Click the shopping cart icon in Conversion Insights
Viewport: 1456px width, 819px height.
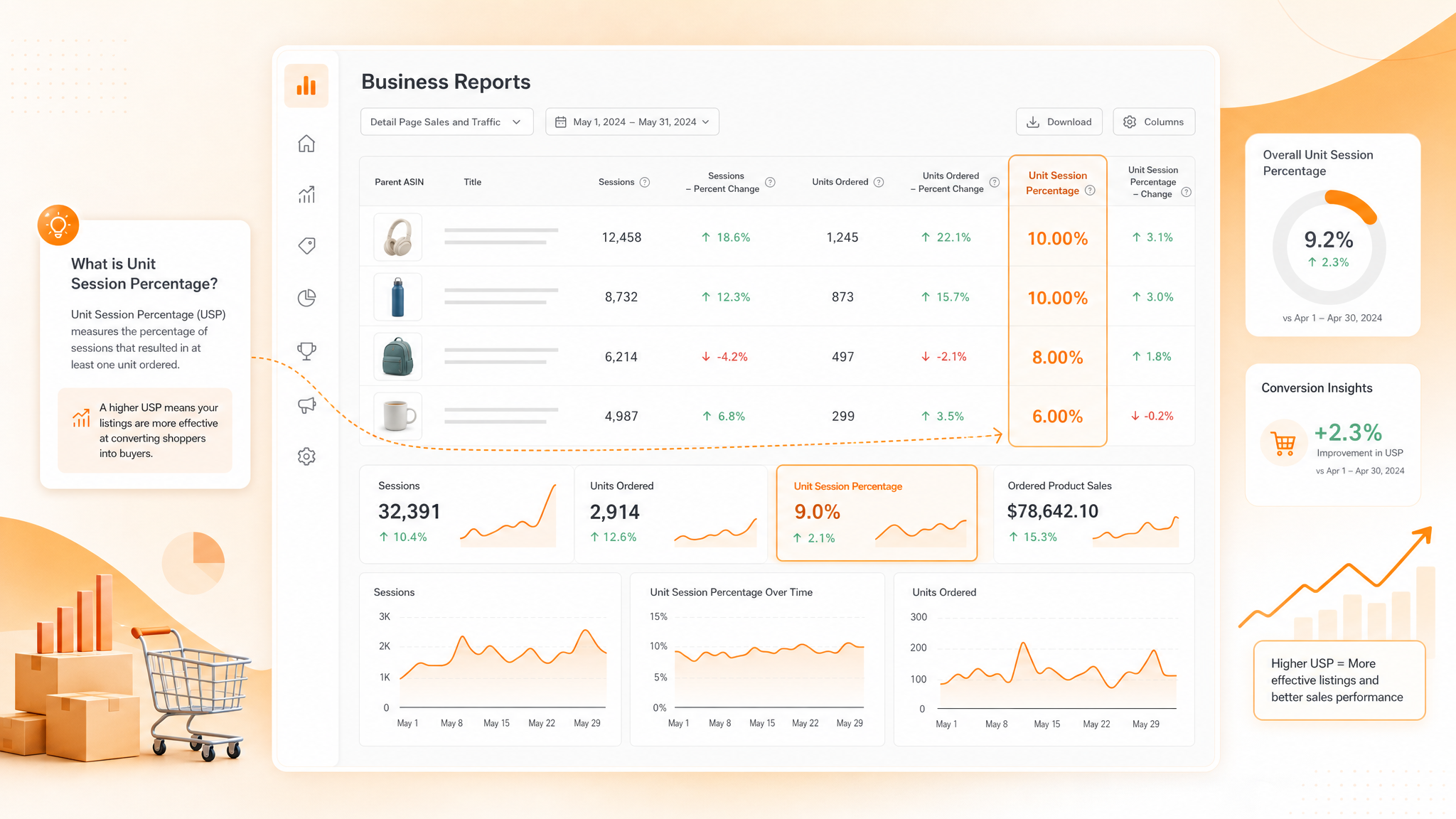tap(1284, 444)
